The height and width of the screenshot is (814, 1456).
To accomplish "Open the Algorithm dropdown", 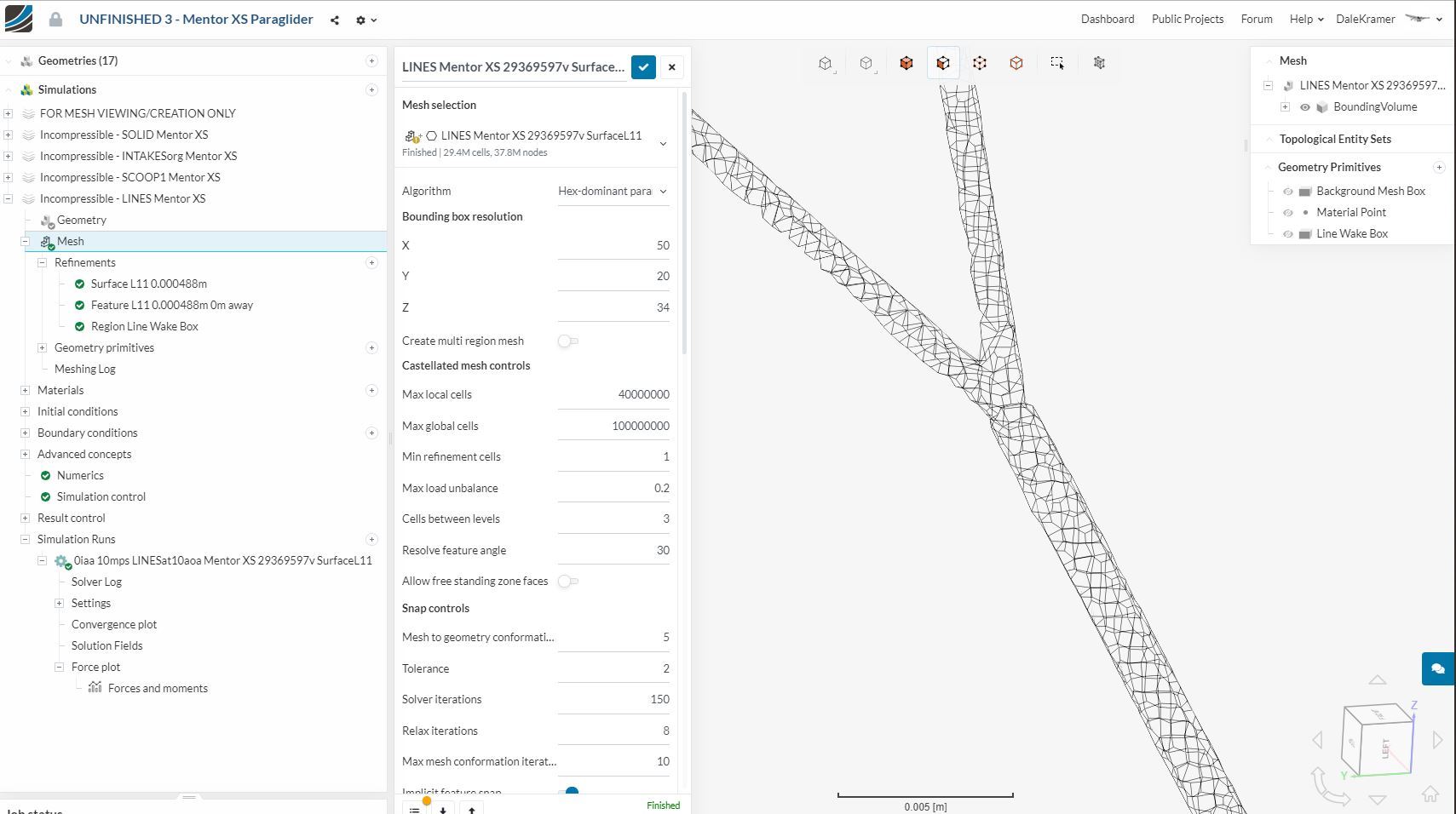I will 613,192.
